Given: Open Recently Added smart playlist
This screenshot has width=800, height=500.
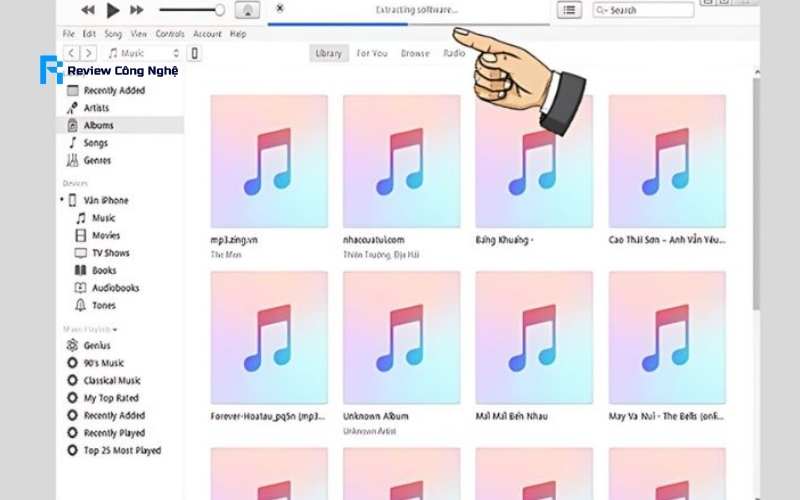Looking at the screenshot, I should (114, 415).
